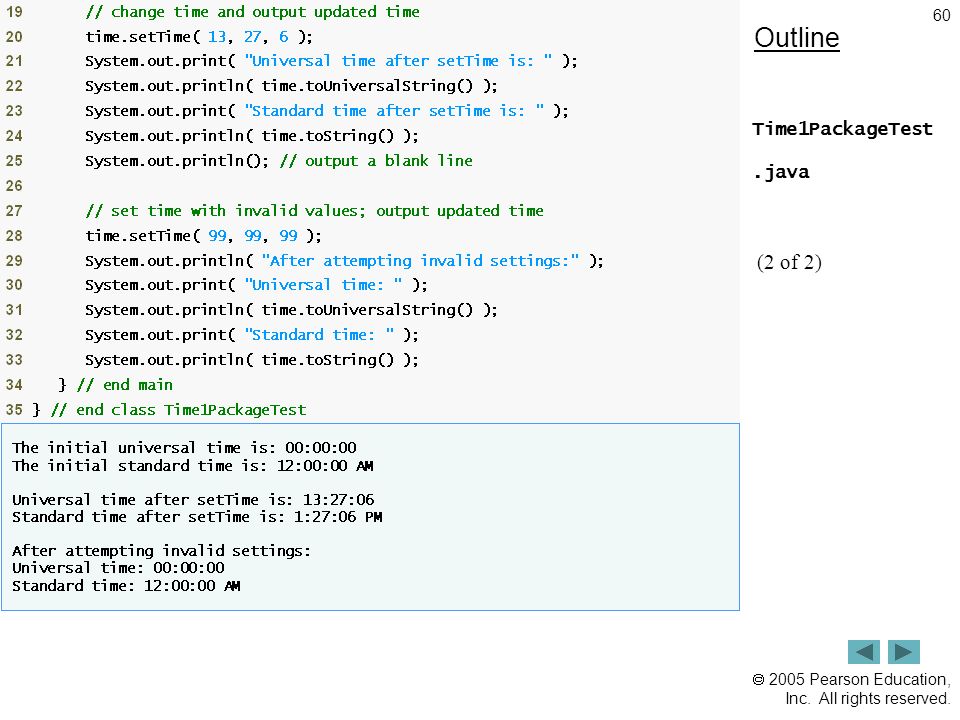Select line 24 time.toString() println statement
960x720 pixels.
[252, 136]
